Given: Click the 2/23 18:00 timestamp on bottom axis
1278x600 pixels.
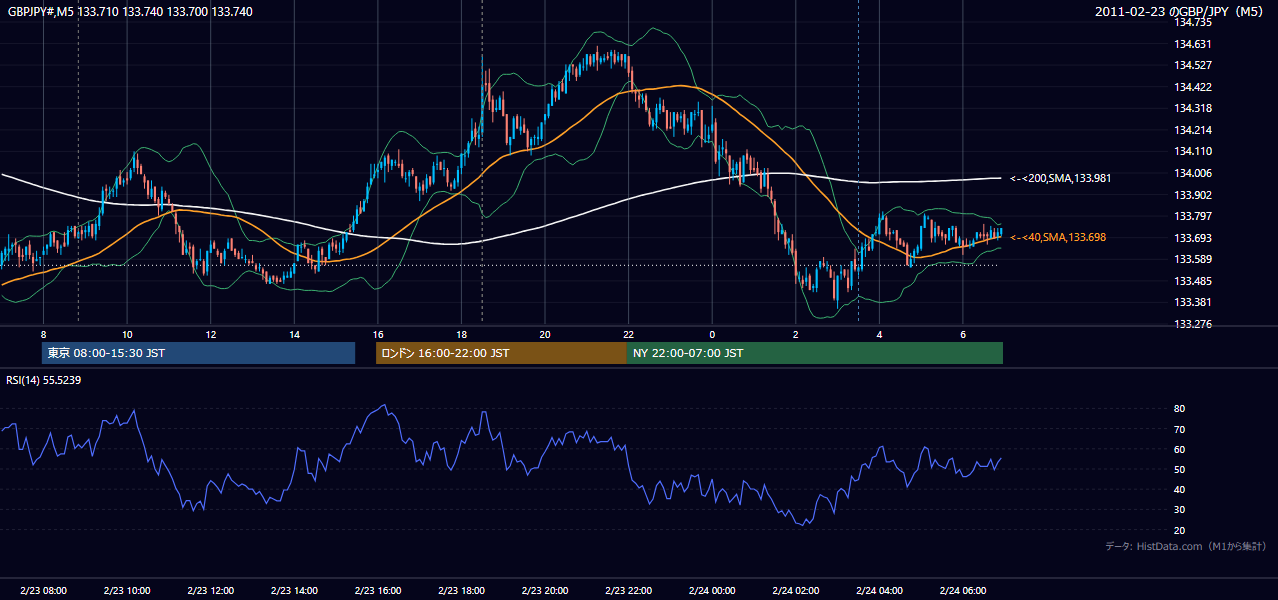Looking at the screenshot, I should tap(461, 591).
